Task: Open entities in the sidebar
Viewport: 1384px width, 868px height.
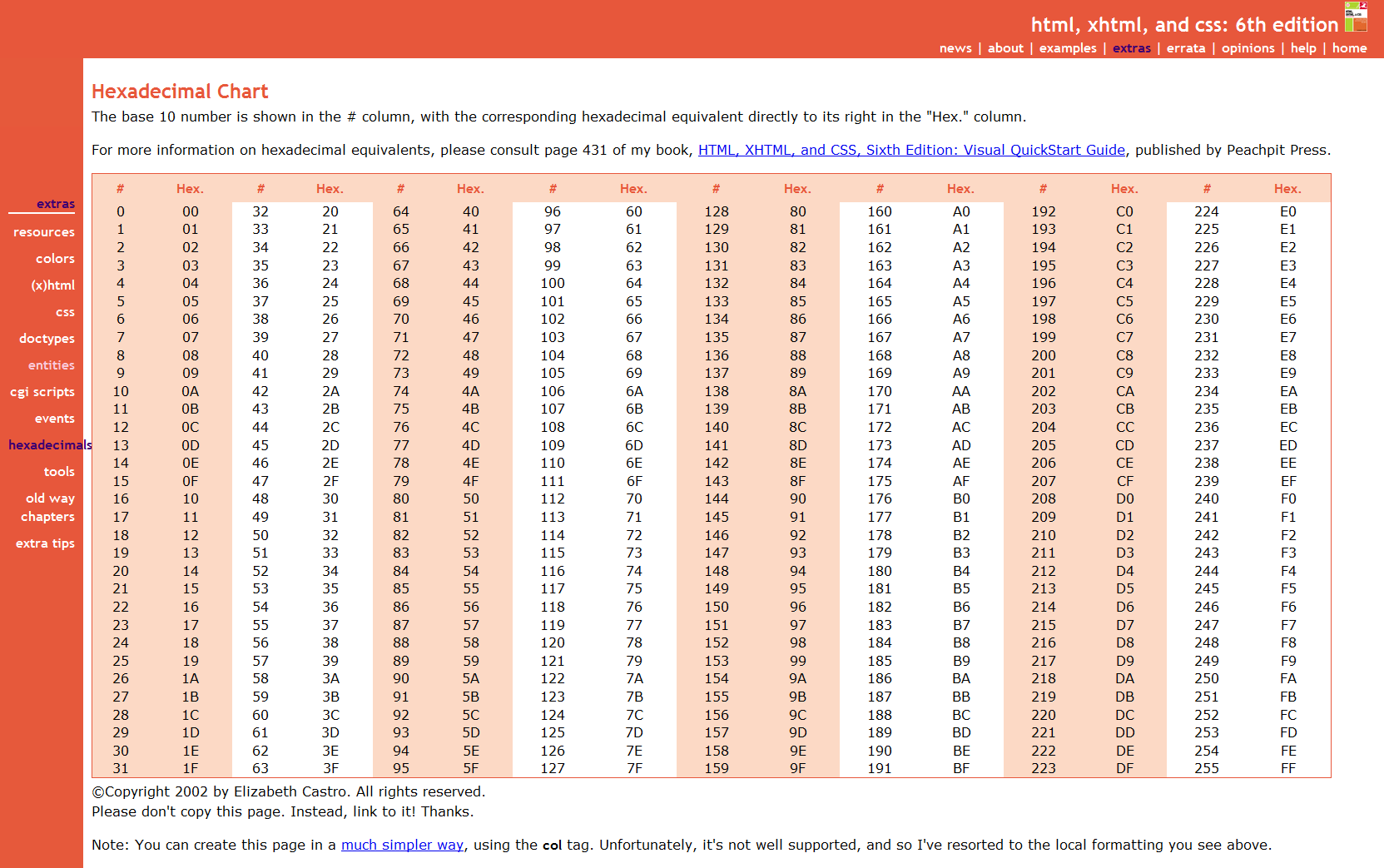Action: click(52, 365)
